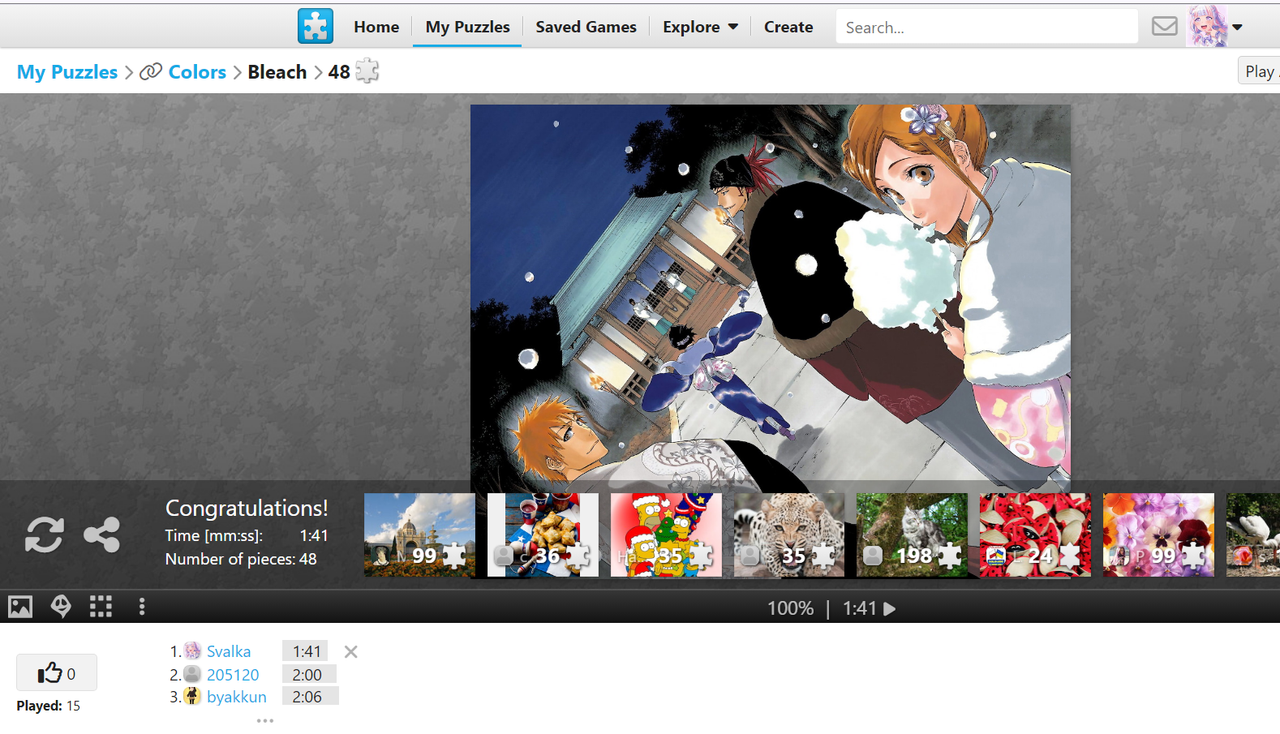Screen dimensions: 1280x734
Task: Focus the Search input field
Action: 986,27
